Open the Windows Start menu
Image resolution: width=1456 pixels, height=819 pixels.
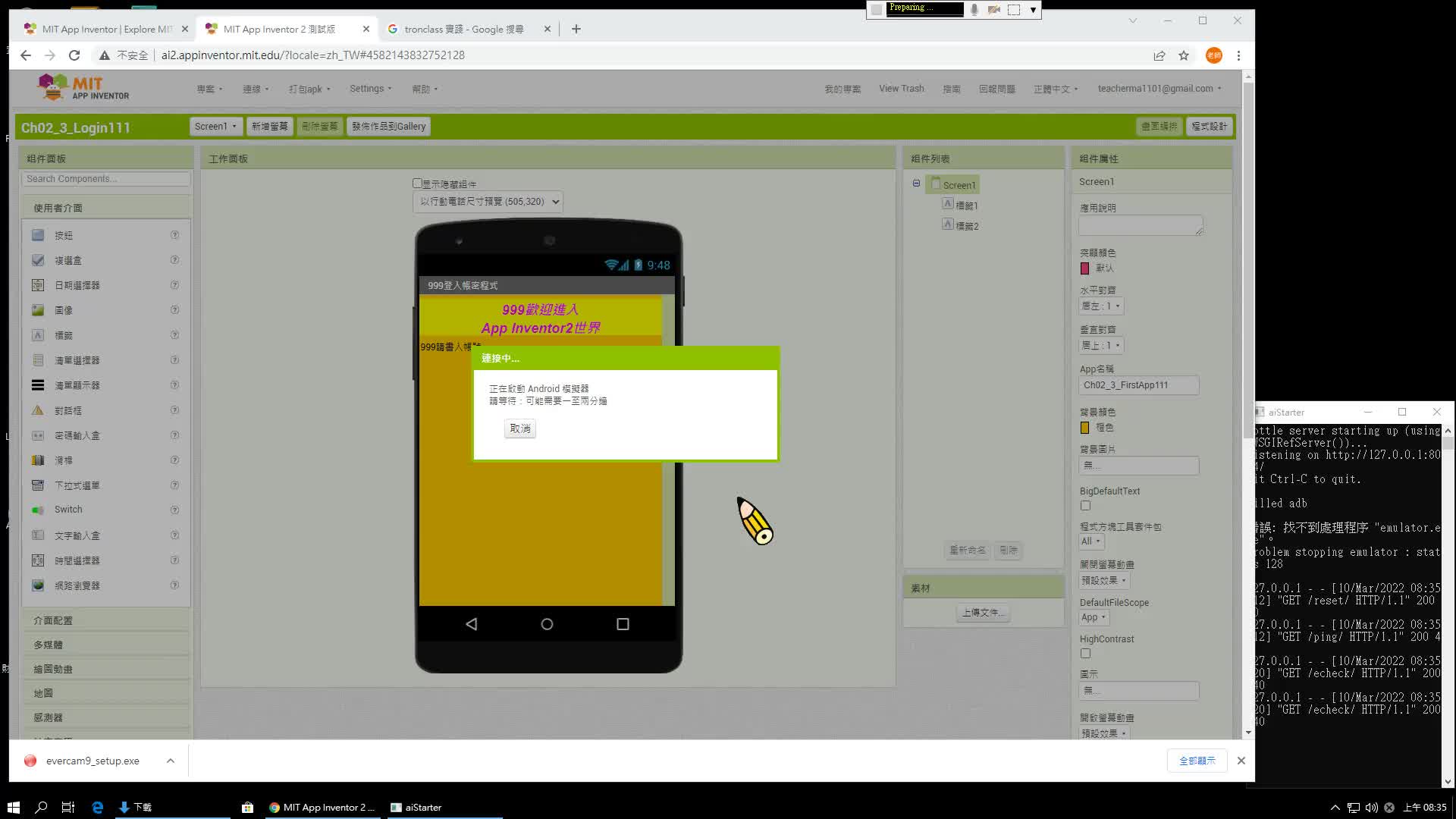click(13, 808)
